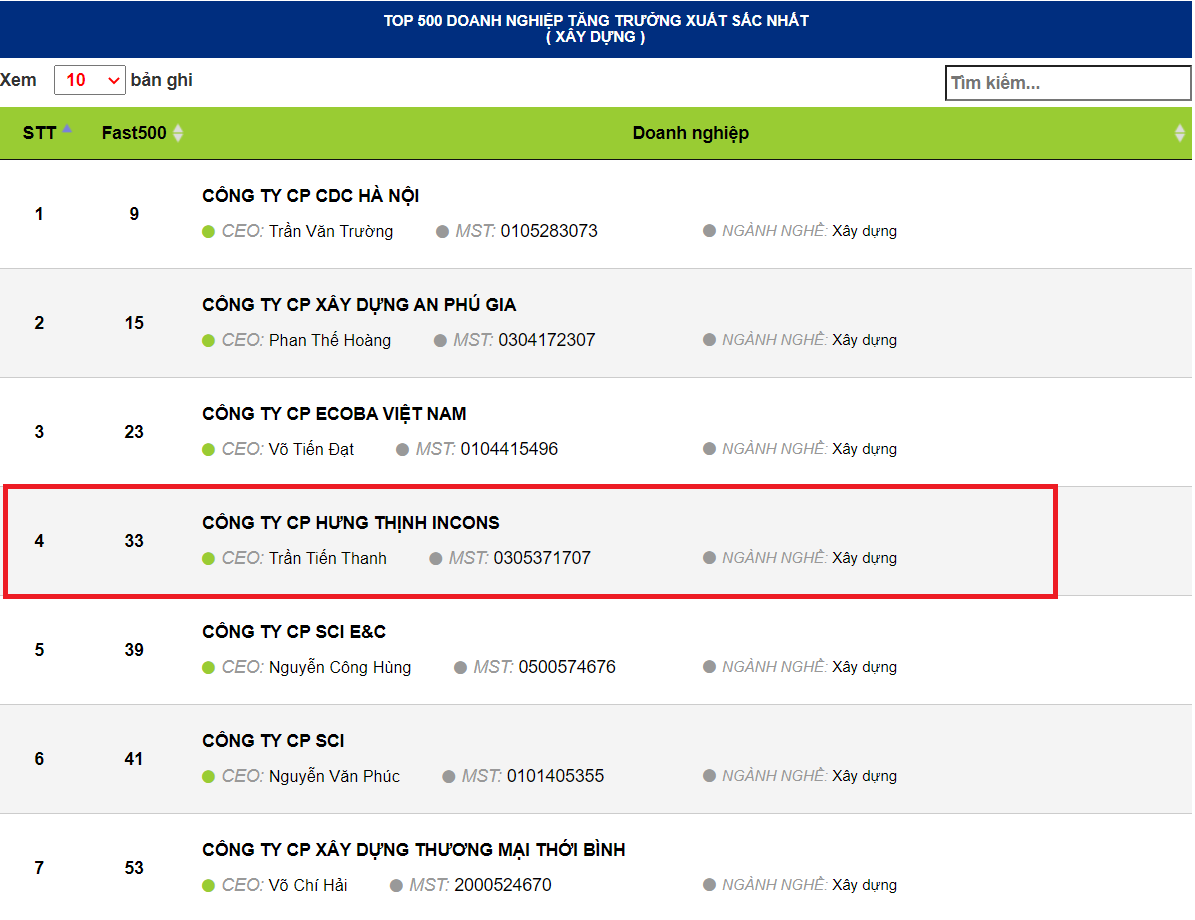1195x920 pixels.
Task: Select tax code 0500574676
Action: pos(567,667)
